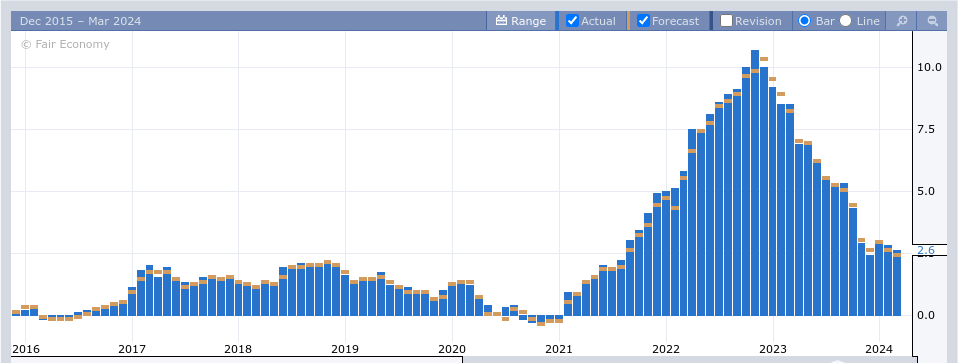Enable the Revision checkbox
Screen dimensions: 958x363
[726, 21]
